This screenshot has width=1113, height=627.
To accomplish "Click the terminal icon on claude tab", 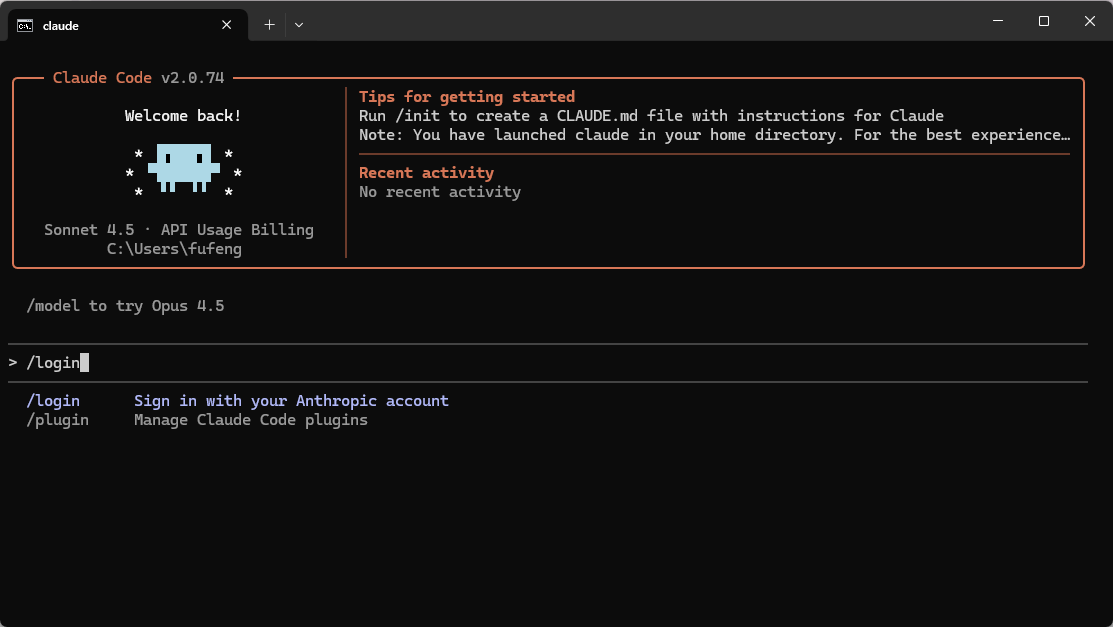I will click(25, 26).
